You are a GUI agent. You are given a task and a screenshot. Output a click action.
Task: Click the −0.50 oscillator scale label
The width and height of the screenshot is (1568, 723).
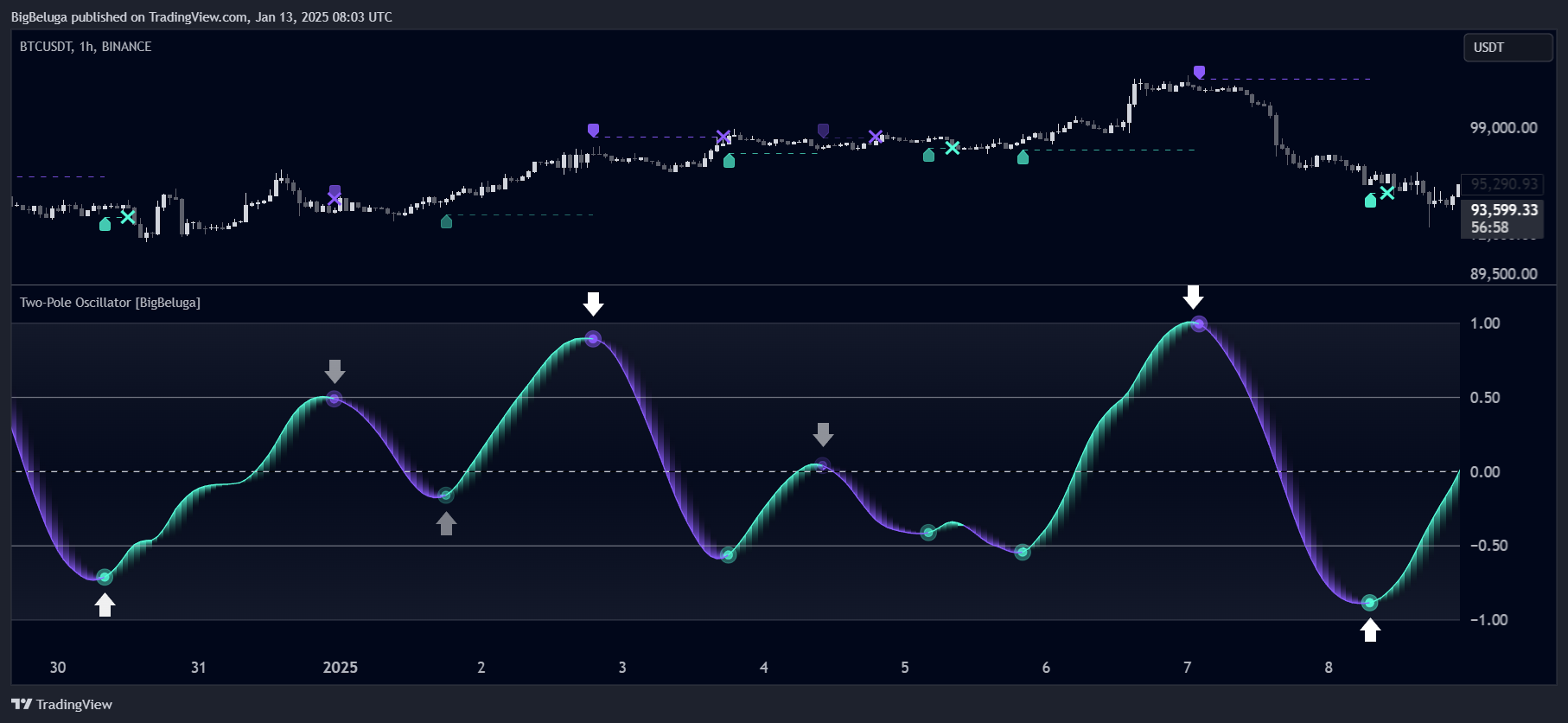pyautogui.click(x=1489, y=546)
